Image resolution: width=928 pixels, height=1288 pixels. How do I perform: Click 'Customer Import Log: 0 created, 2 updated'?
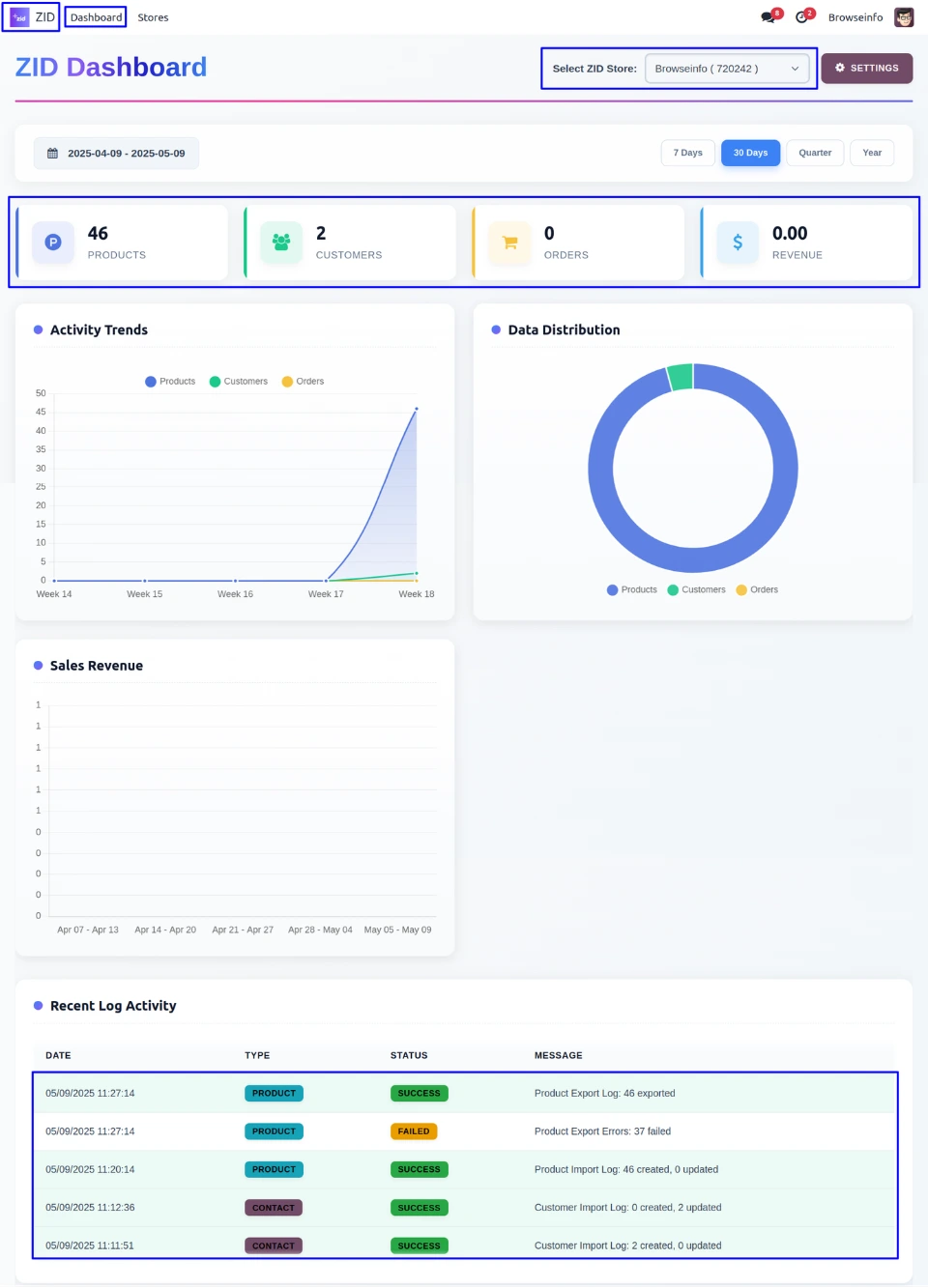(628, 1208)
